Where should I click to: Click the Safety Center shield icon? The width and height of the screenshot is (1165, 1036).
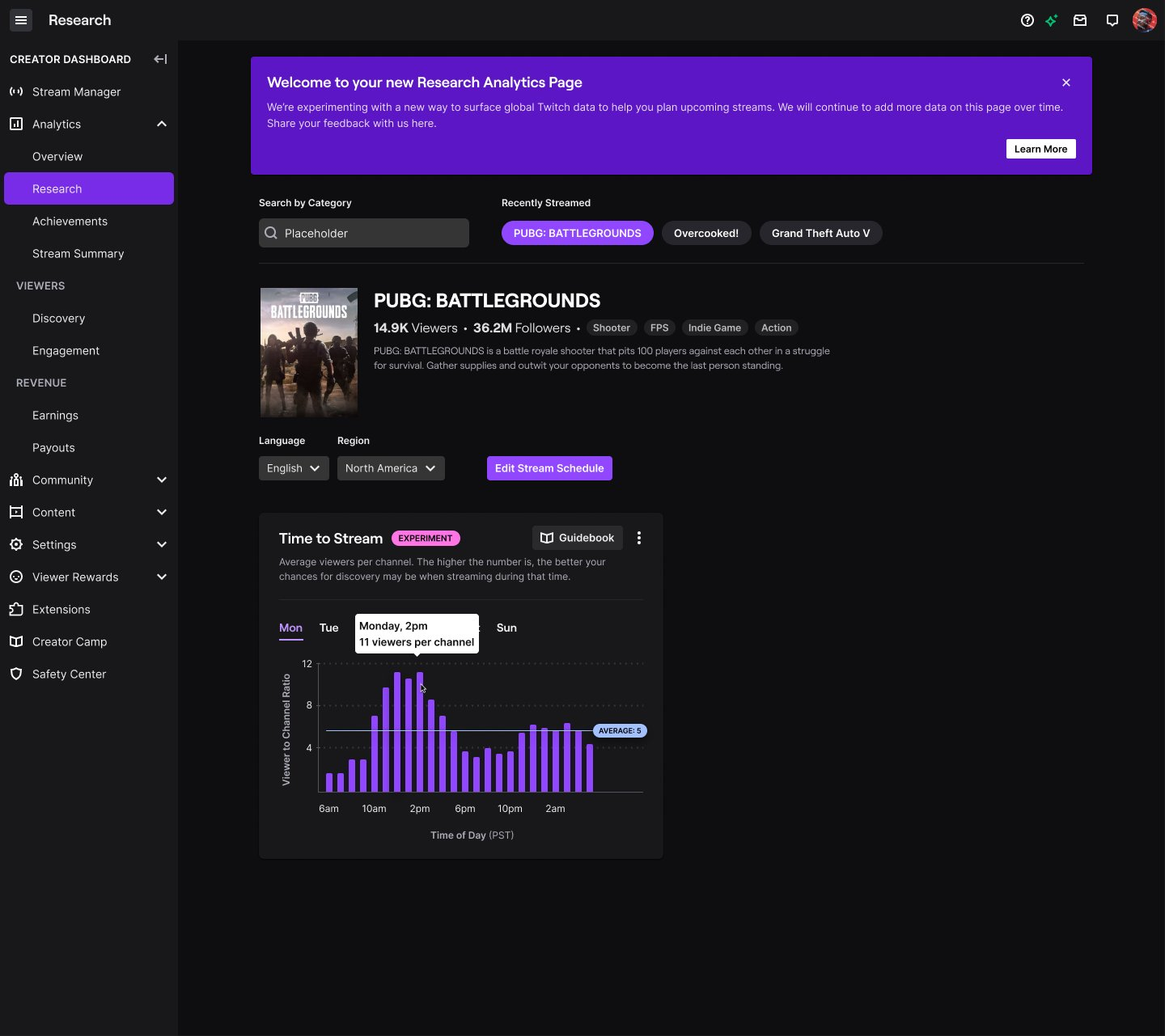pos(16,674)
